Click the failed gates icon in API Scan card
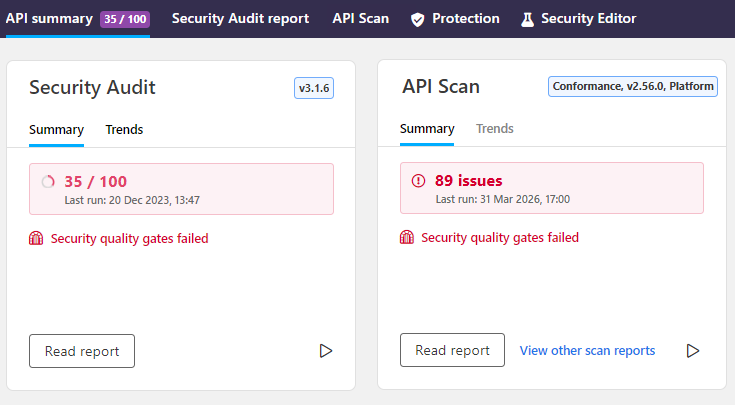Image resolution: width=735 pixels, height=405 pixels. 407,238
